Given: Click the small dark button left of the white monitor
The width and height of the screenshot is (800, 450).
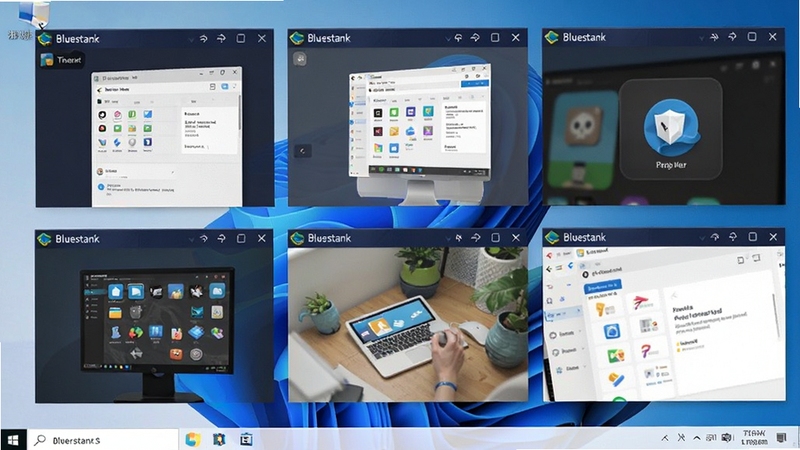Looking at the screenshot, I should [303, 151].
